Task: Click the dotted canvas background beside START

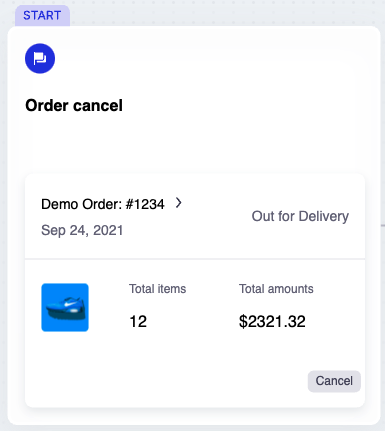Action: [x=227, y=13]
